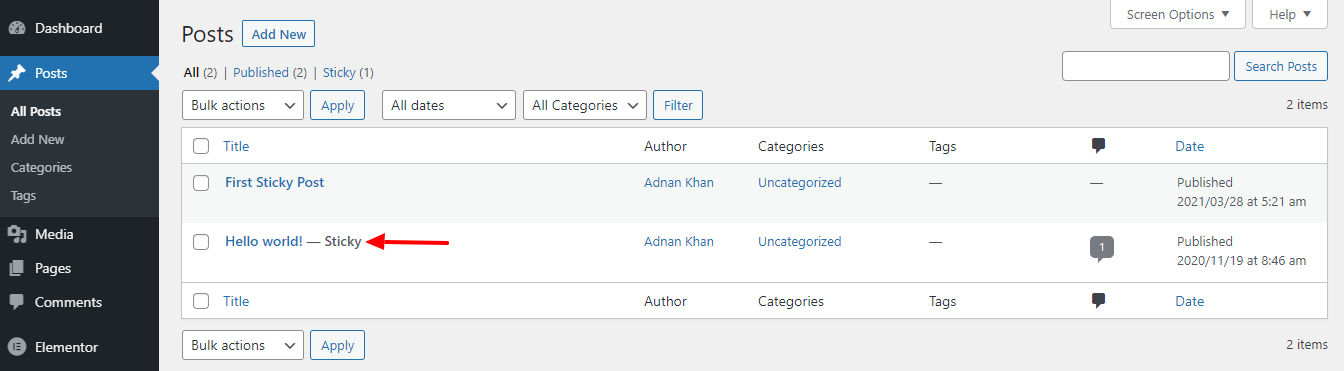Screen dimensions: 1344x371
Task: Select Add New submenu item
Action: 37,139
